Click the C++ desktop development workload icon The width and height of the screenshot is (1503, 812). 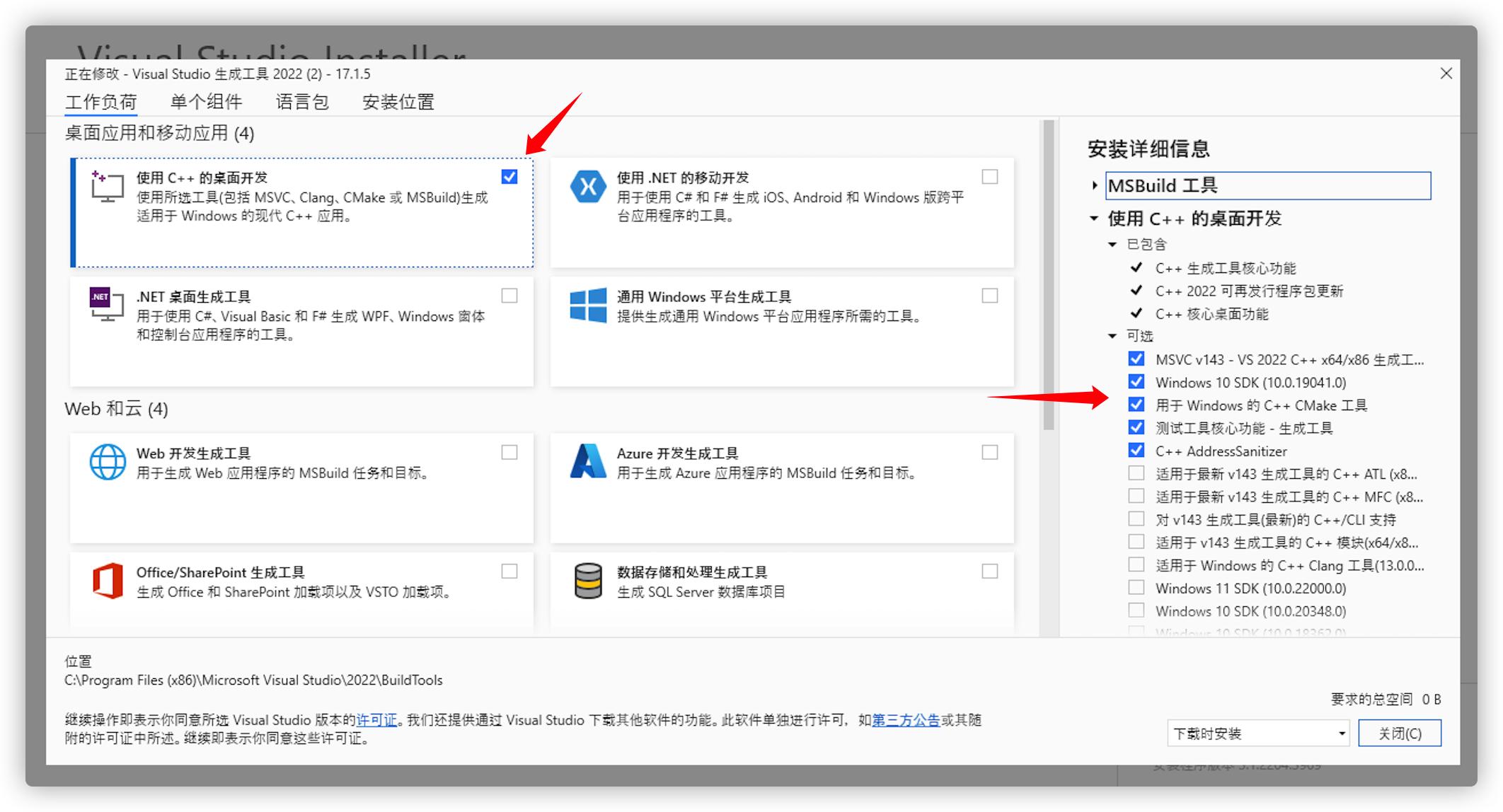(x=107, y=187)
